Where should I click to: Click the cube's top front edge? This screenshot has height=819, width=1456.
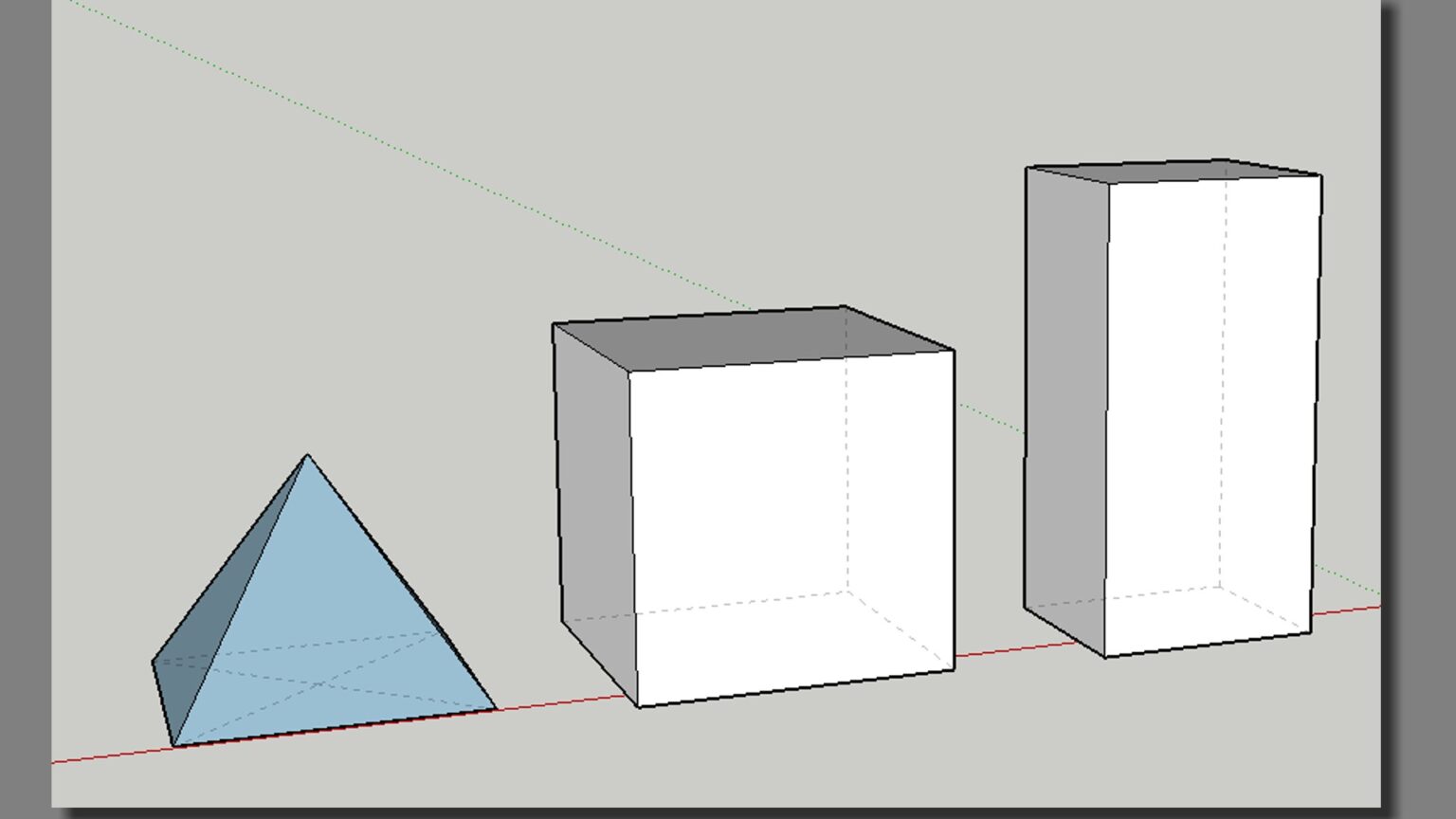coord(792,360)
